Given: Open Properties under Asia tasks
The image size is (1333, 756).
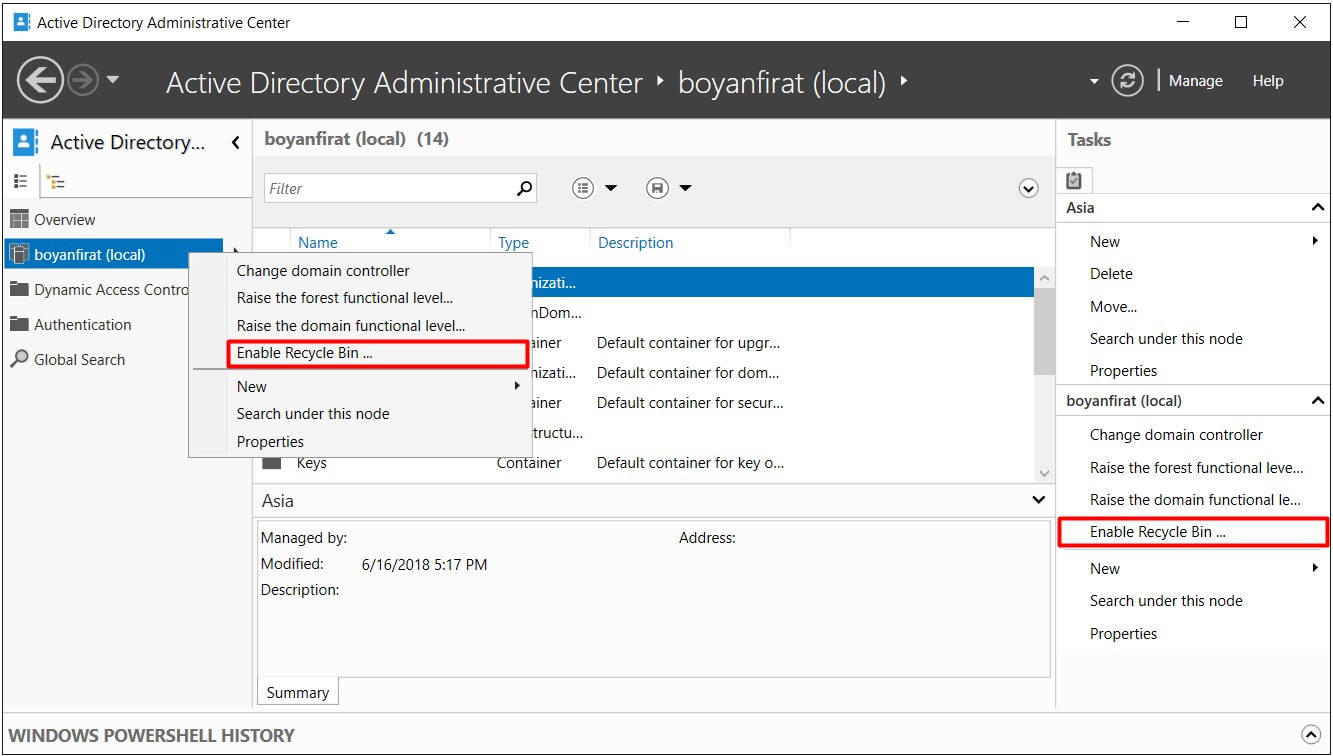Looking at the screenshot, I should [1123, 371].
